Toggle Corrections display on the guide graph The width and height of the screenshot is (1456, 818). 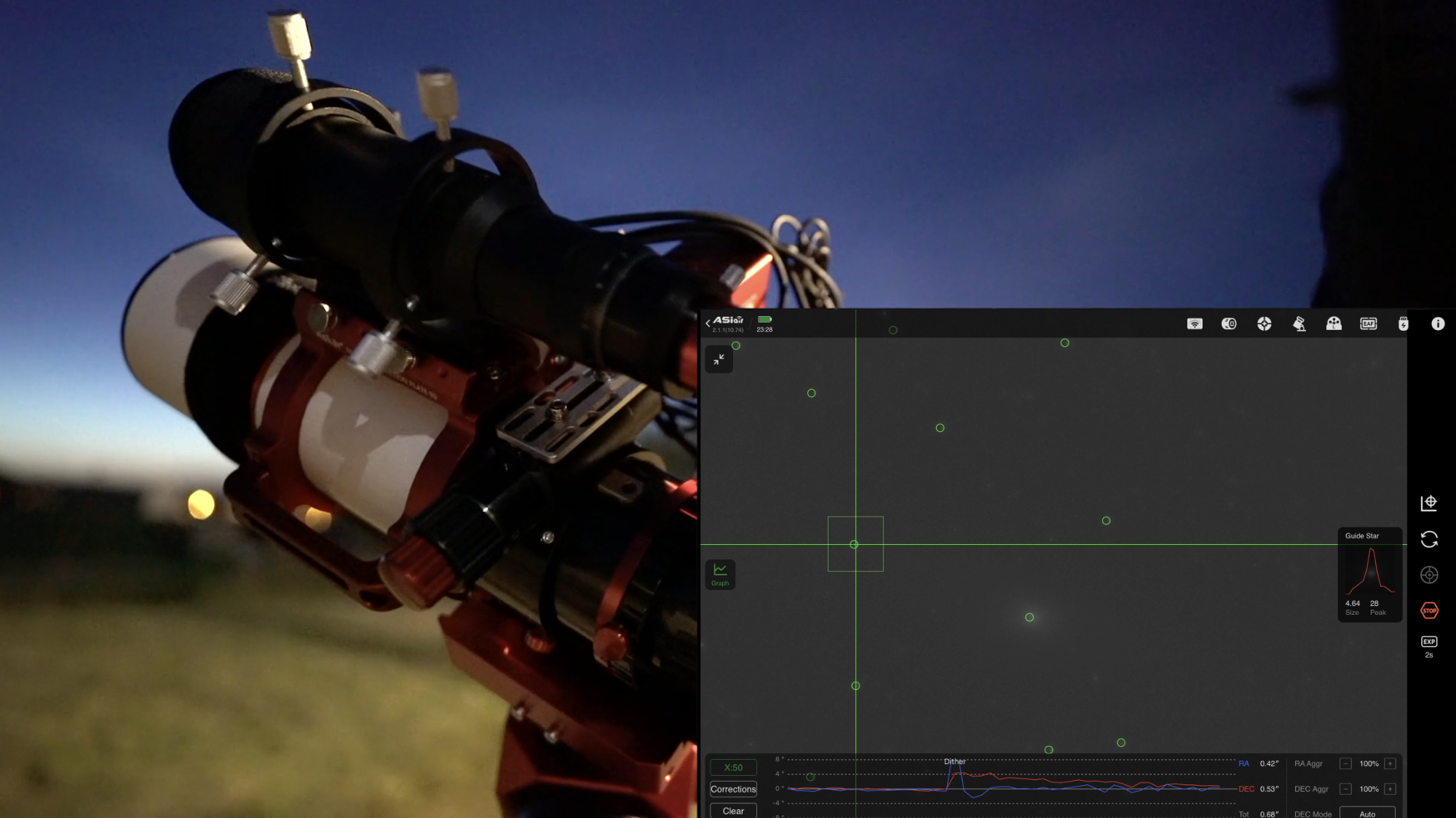tap(732, 789)
